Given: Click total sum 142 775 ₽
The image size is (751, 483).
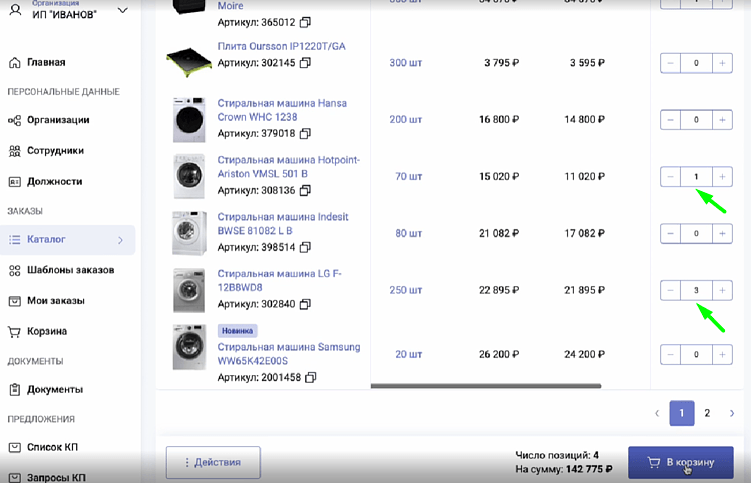Looking at the screenshot, I should tap(589, 469).
